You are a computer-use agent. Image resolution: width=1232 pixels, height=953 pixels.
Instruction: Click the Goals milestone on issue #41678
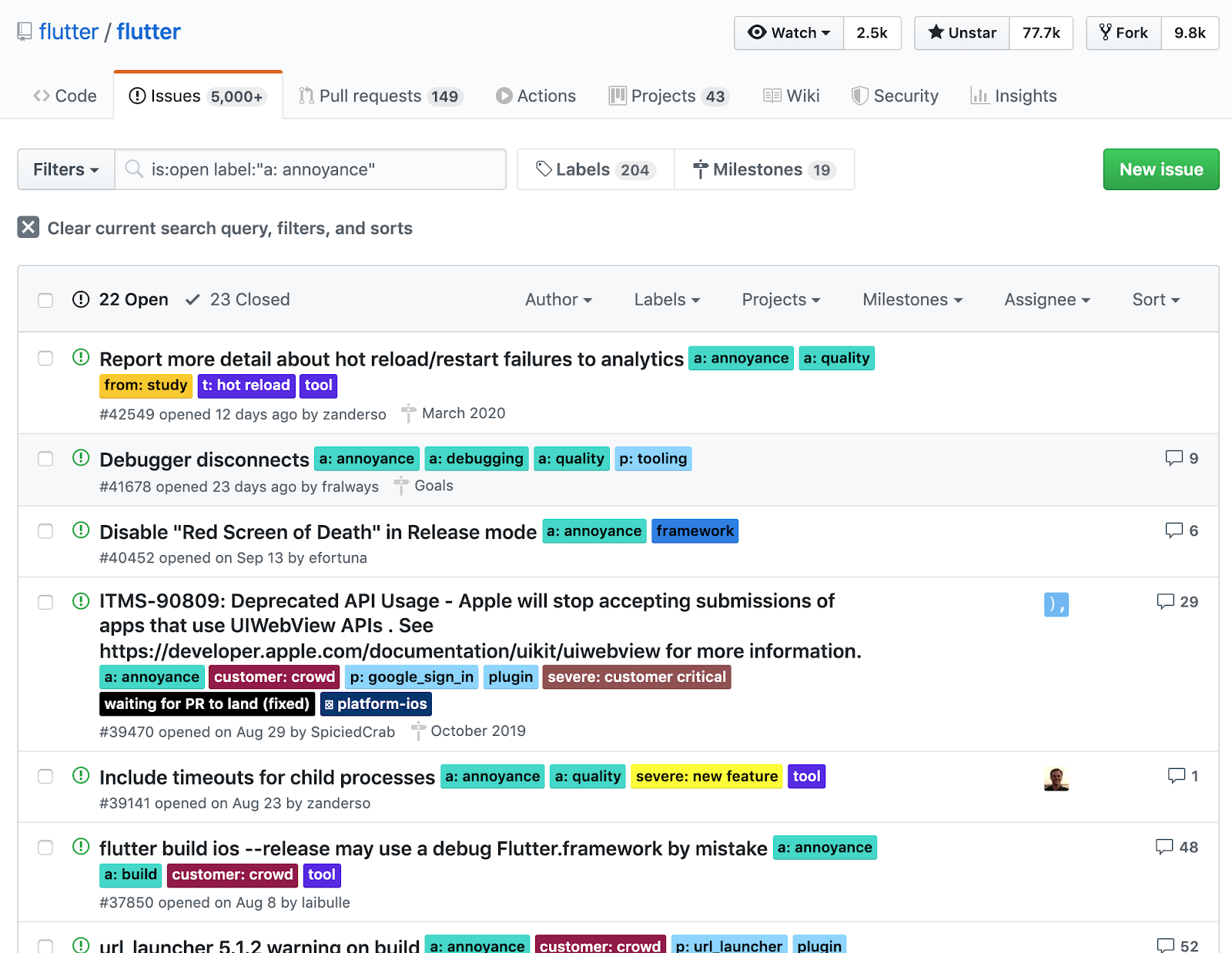tap(423, 486)
